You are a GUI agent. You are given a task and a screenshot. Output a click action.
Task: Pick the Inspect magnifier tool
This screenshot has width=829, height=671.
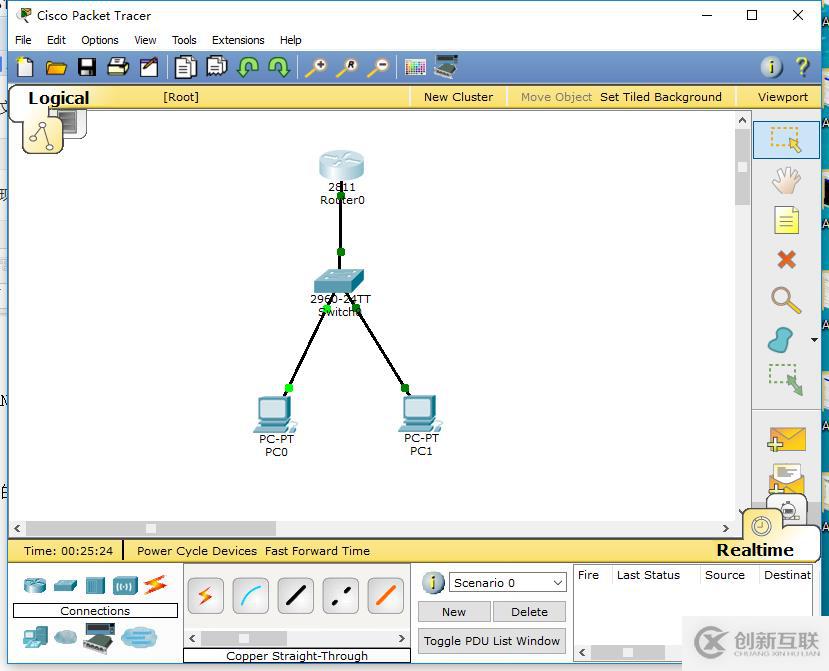pyautogui.click(x=786, y=300)
